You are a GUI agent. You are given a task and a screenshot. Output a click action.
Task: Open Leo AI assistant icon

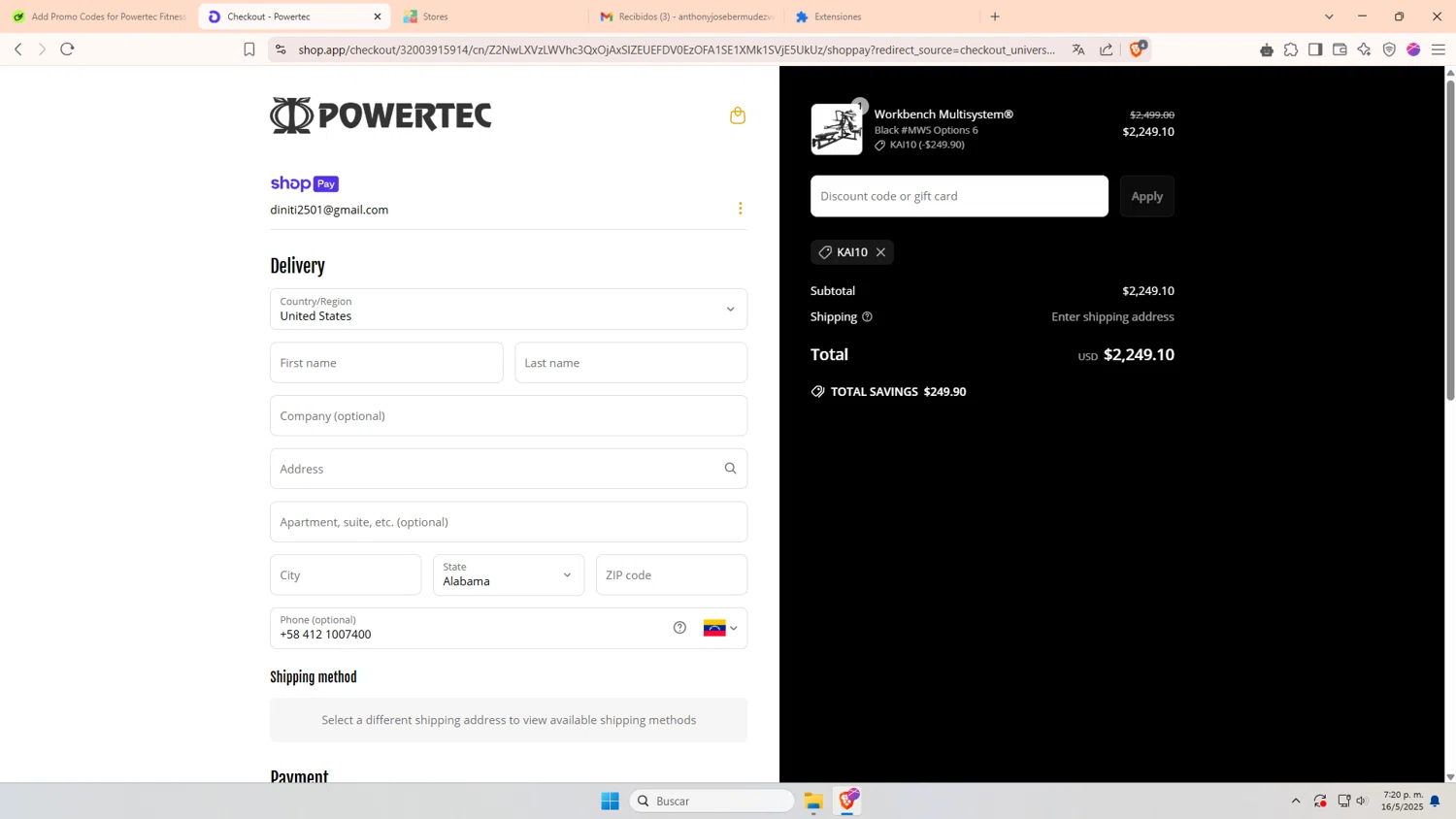pos(1364,49)
